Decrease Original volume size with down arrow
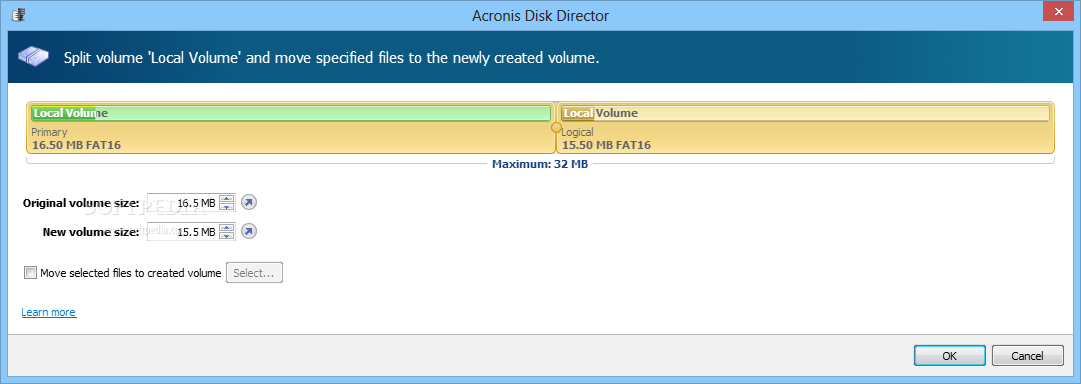The height and width of the screenshot is (384, 1081). click(227, 207)
